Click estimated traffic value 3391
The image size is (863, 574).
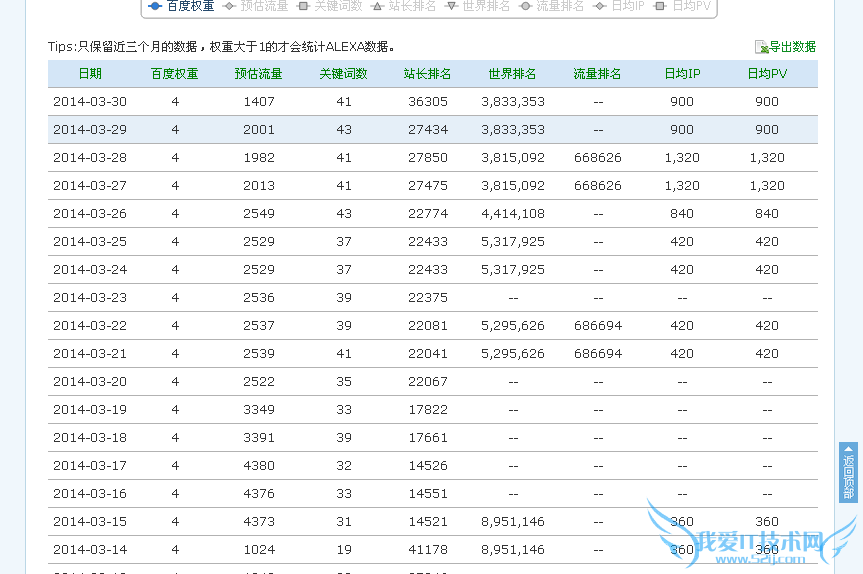click(x=259, y=438)
